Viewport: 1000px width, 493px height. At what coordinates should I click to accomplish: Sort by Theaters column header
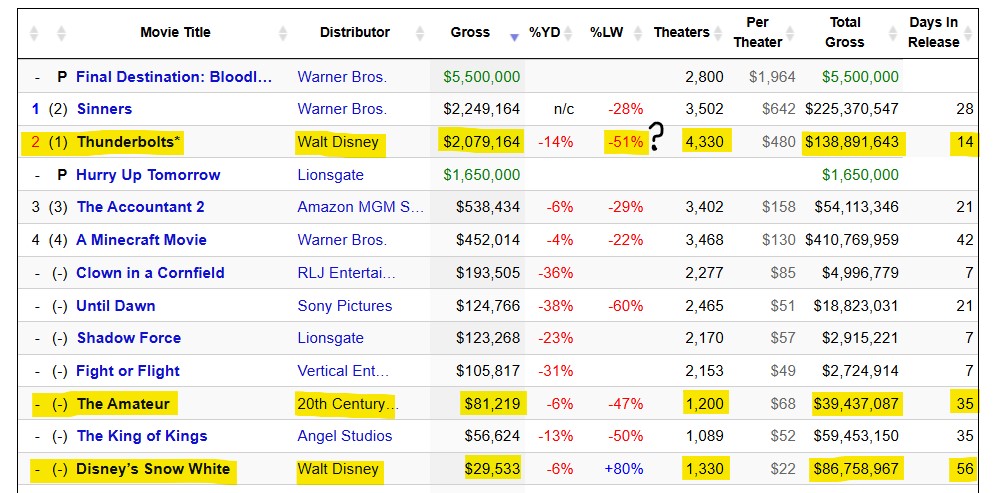click(x=681, y=33)
